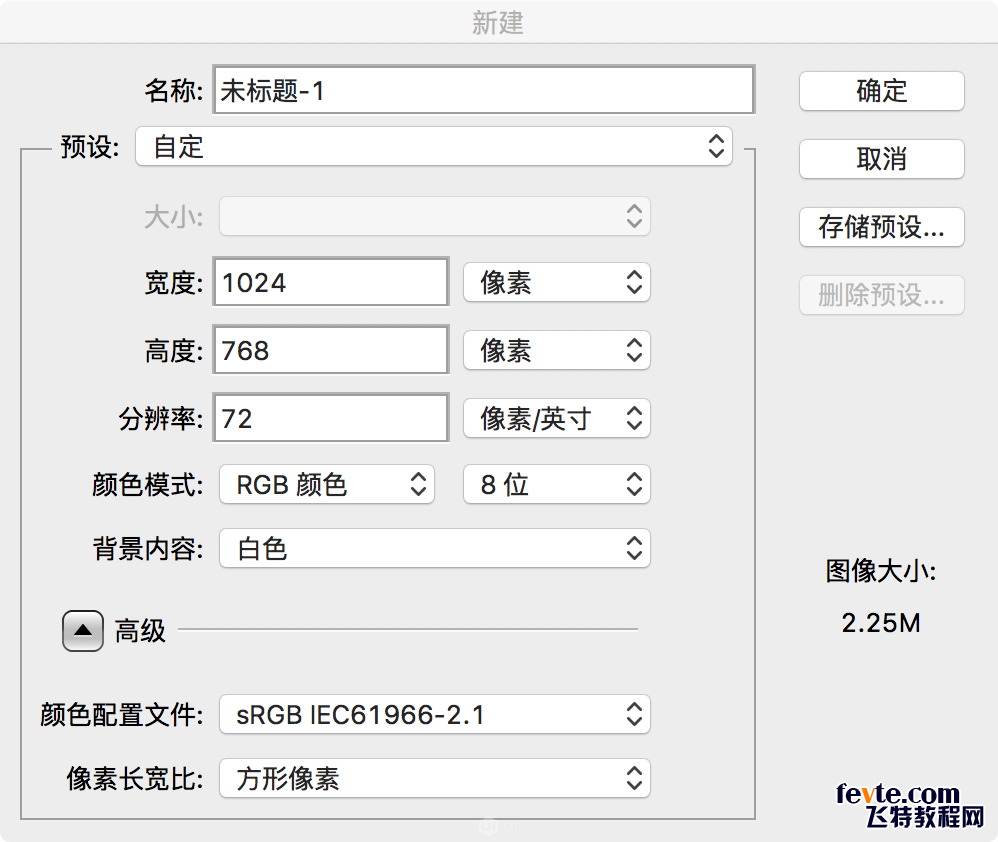Click the 取消 (Cancel) button
The image size is (998, 842).
(x=882, y=159)
